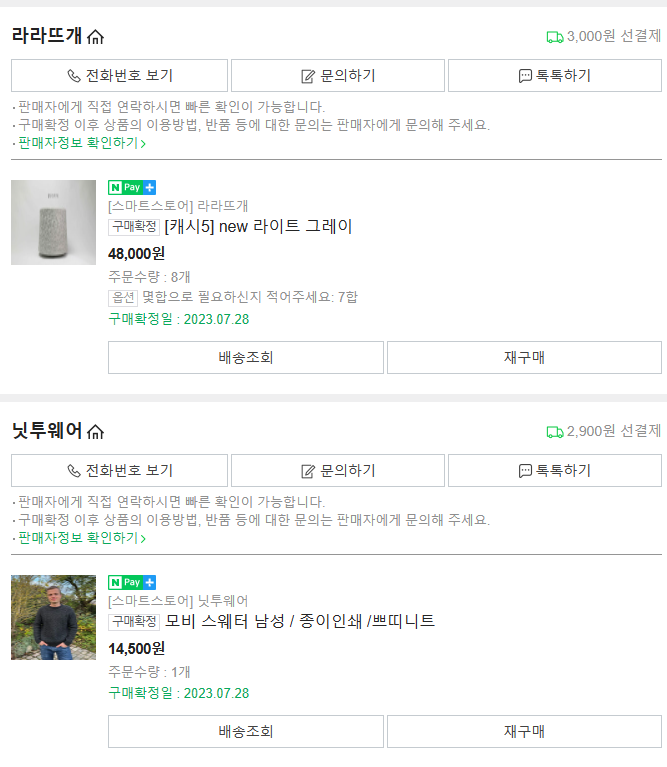Expand 판매자정보 확인하기 for 닛투웨어
Image resolution: width=667 pixels, height=767 pixels.
tap(82, 538)
